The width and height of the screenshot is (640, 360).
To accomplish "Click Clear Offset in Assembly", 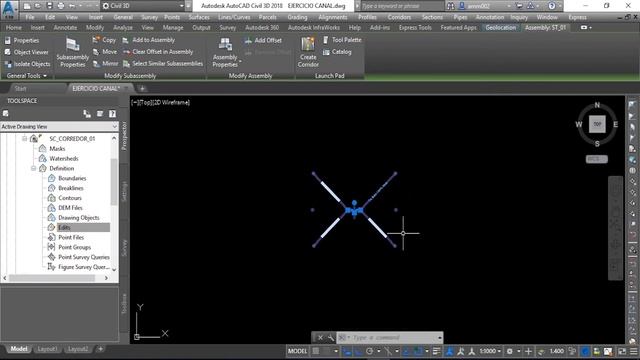I will (158, 52).
